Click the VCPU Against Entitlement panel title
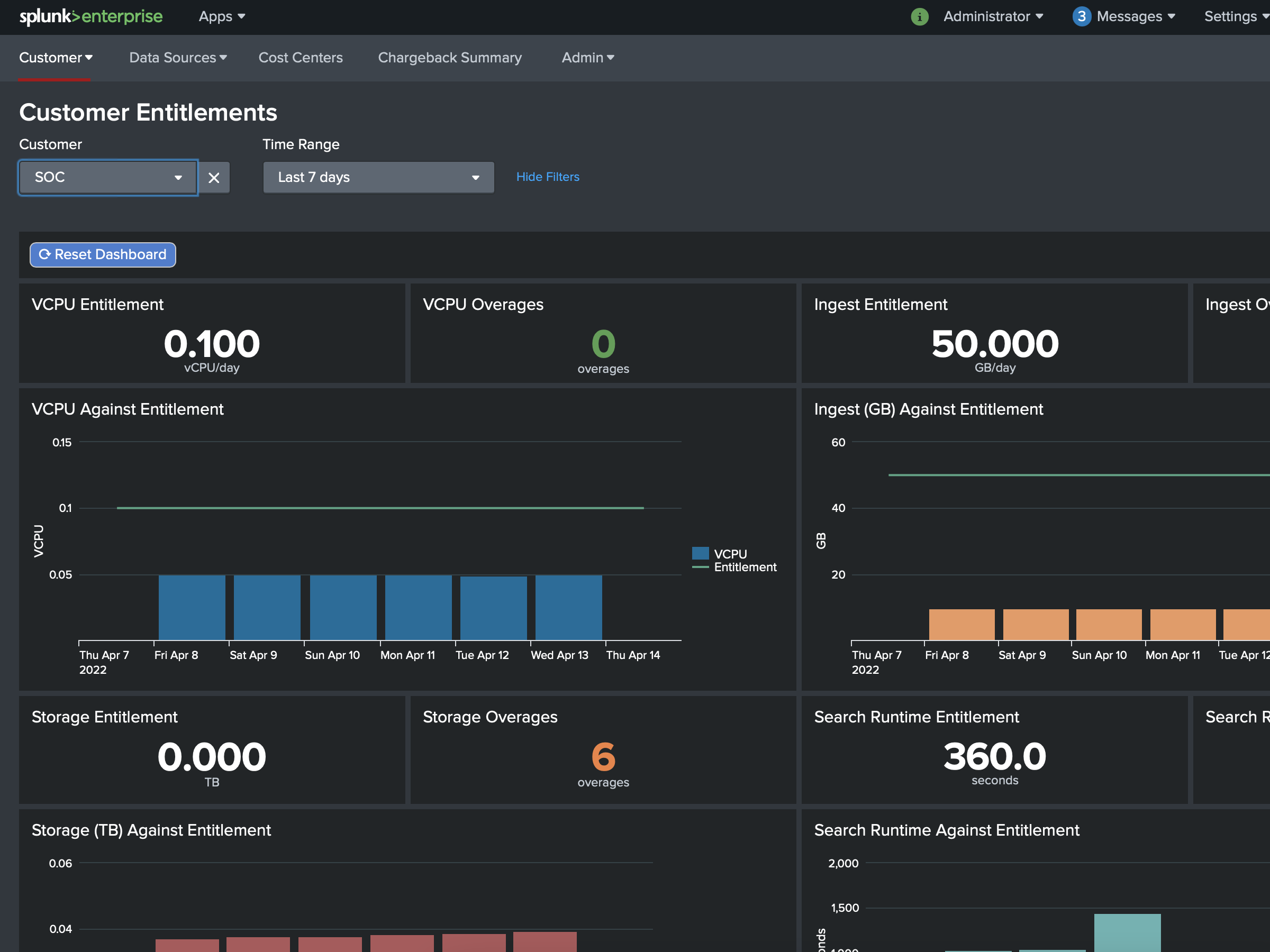The height and width of the screenshot is (952, 1270). tap(128, 409)
